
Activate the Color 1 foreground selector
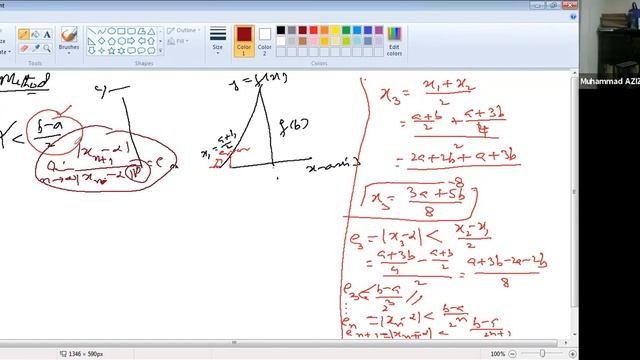click(244, 41)
